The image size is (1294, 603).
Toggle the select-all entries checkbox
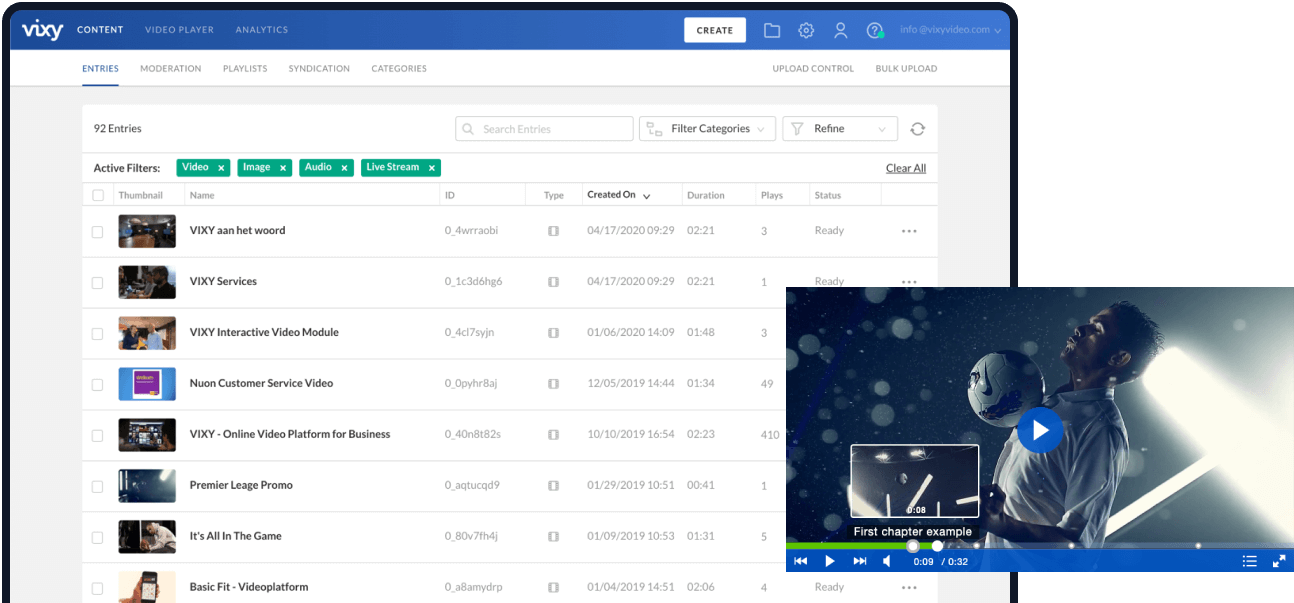(x=98, y=196)
